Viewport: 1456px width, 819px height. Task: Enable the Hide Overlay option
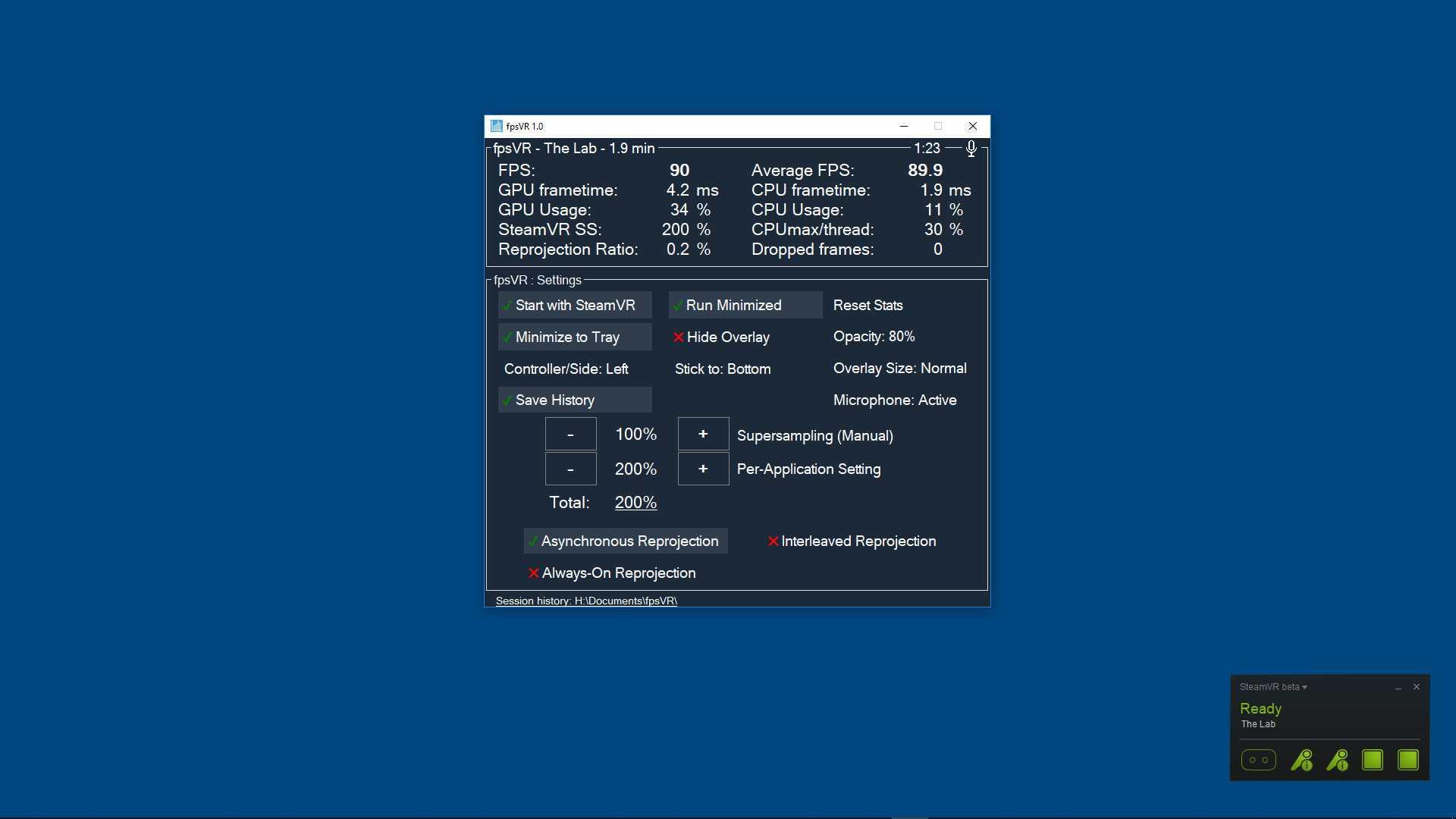click(x=721, y=337)
